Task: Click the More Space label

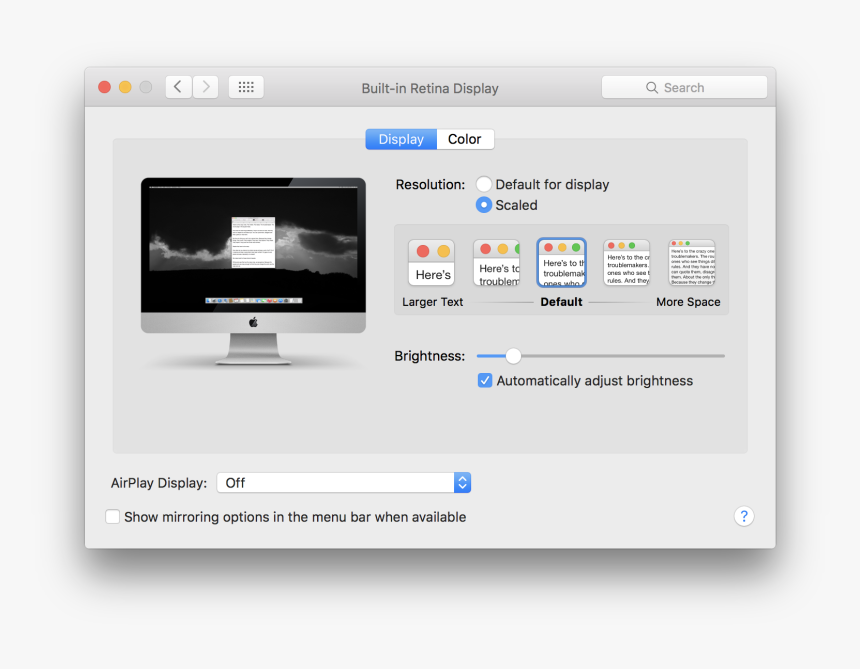Action: click(688, 302)
